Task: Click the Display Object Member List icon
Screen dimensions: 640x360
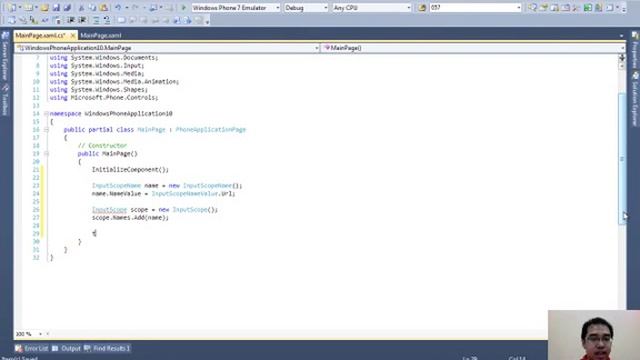Action: click(x=11, y=20)
